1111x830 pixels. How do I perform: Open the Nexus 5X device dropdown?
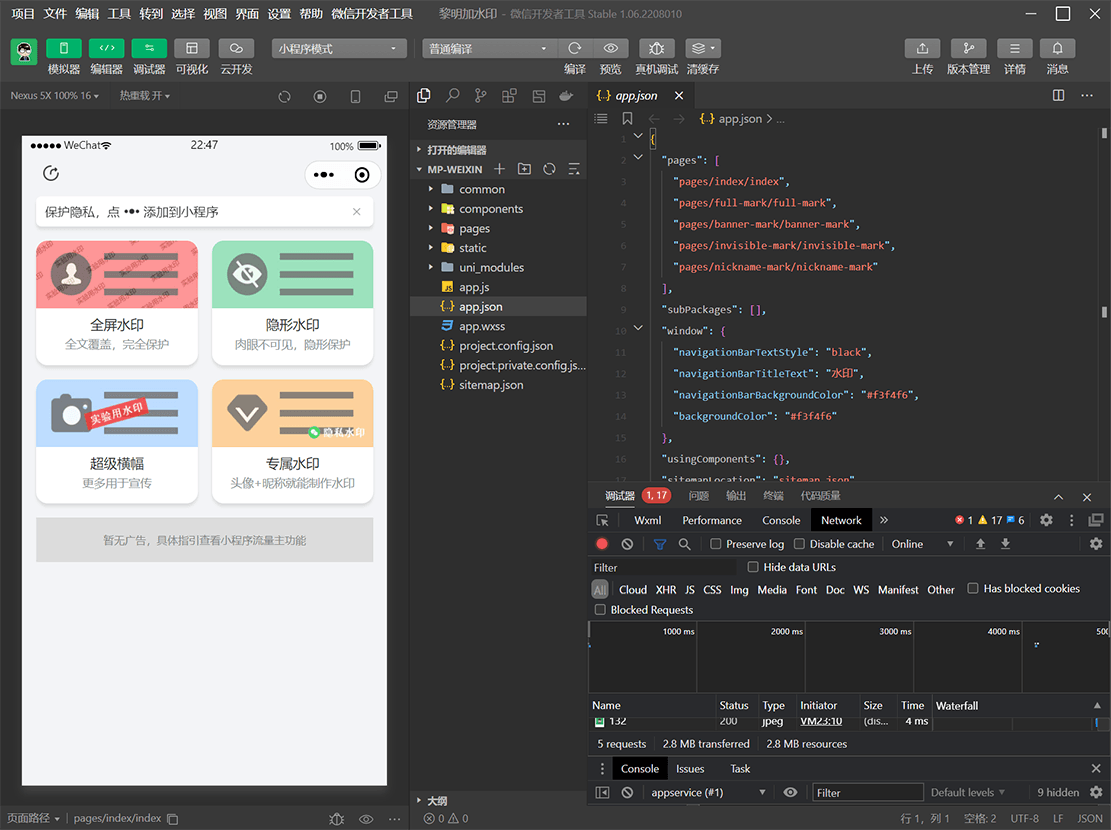click(55, 96)
